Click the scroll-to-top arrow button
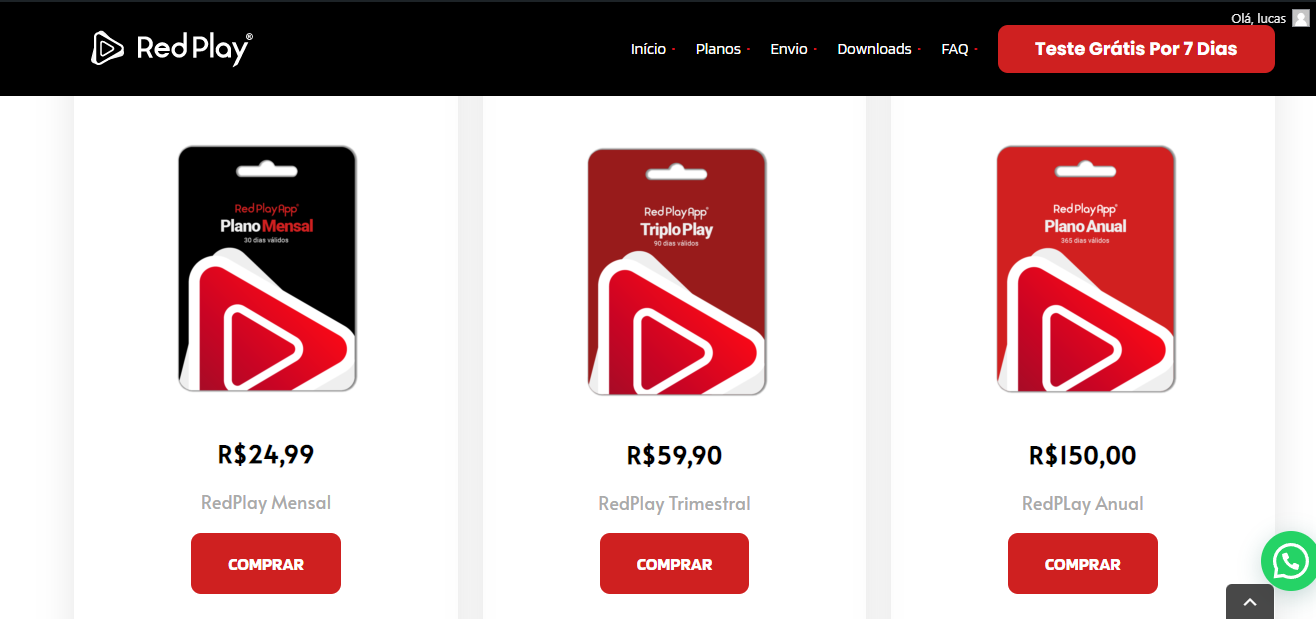The height and width of the screenshot is (619, 1316). pos(1250,602)
